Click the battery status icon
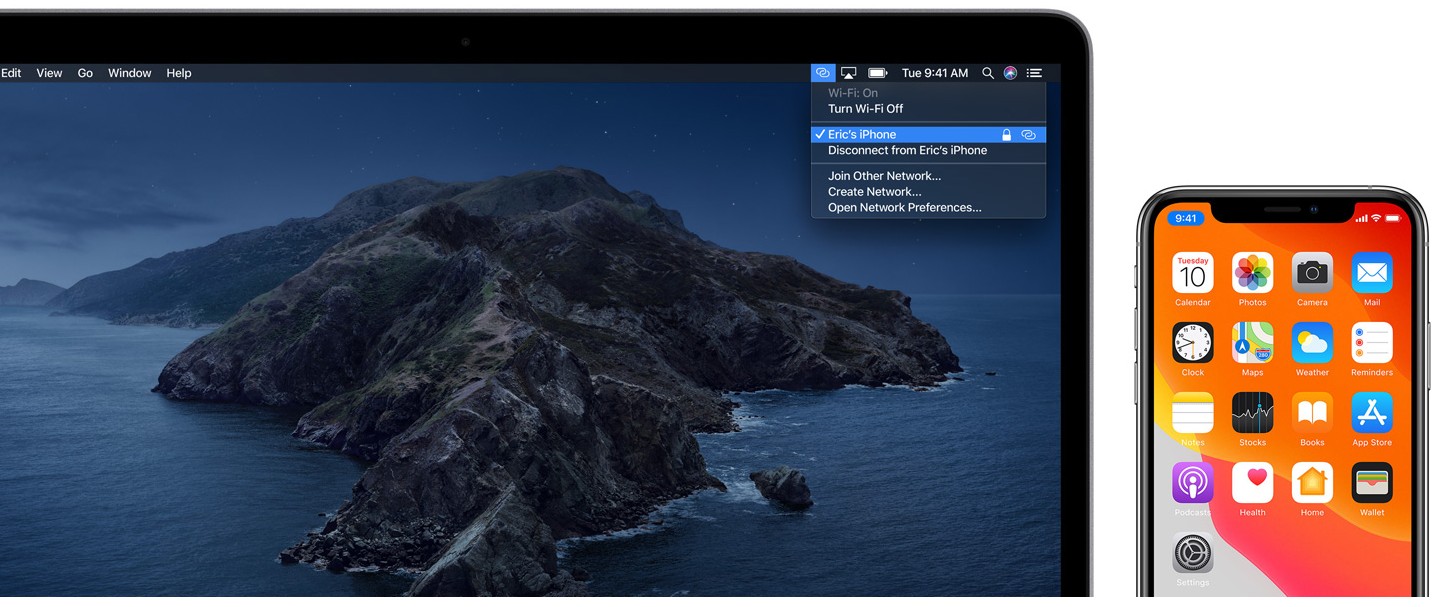The image size is (1445, 607). (878, 73)
